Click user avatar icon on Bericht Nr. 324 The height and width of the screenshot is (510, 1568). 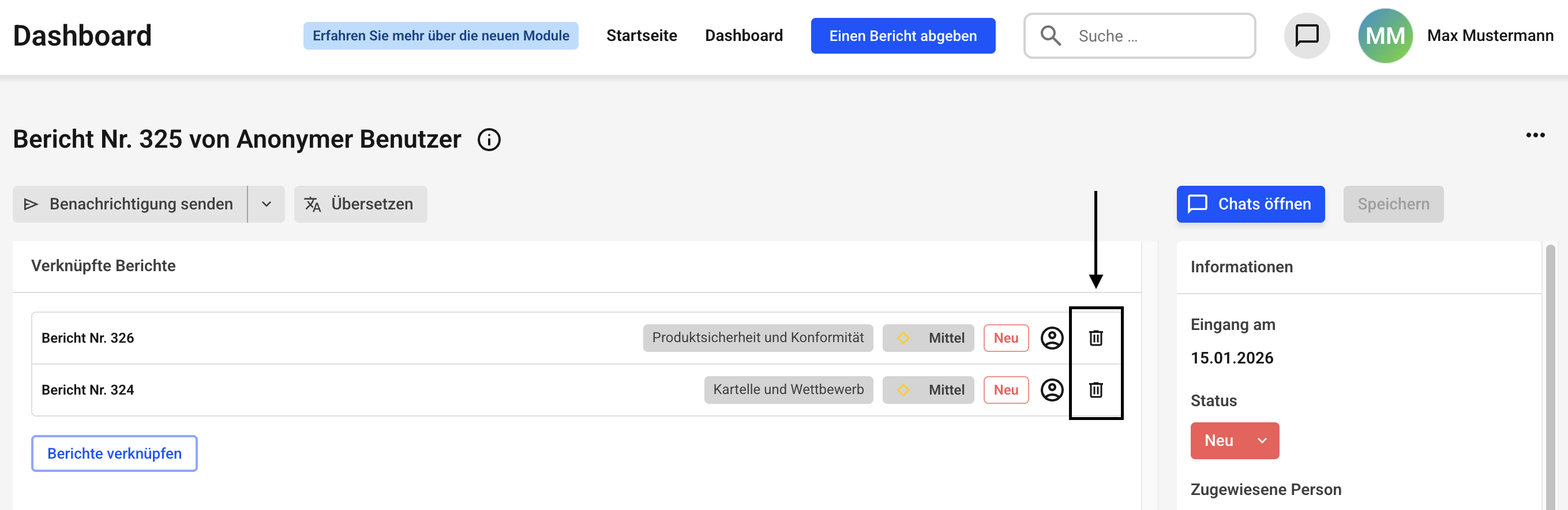(1051, 389)
